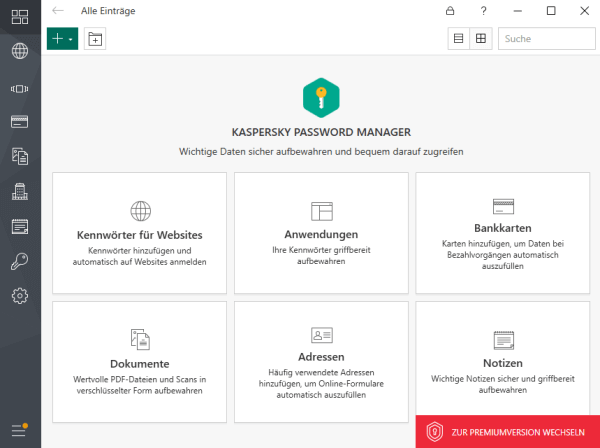Viewport: 600px width, 448px height.
Task: Click the Kaspersky key hexagon logo
Action: click(321, 98)
